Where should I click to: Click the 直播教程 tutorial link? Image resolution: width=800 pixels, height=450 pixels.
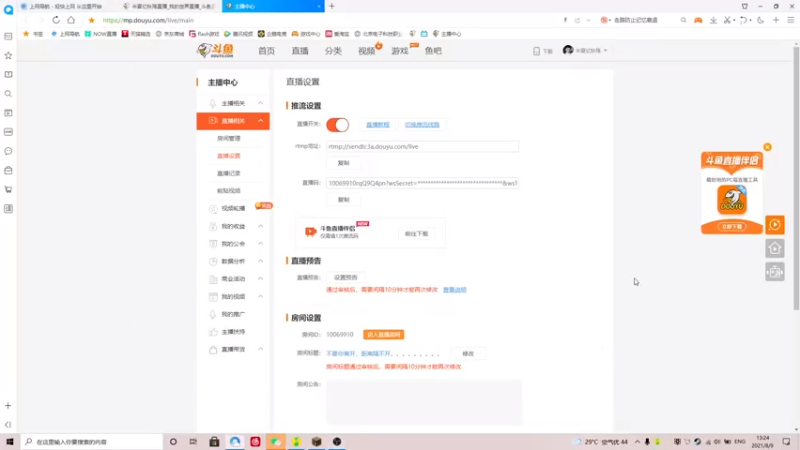click(x=378, y=124)
